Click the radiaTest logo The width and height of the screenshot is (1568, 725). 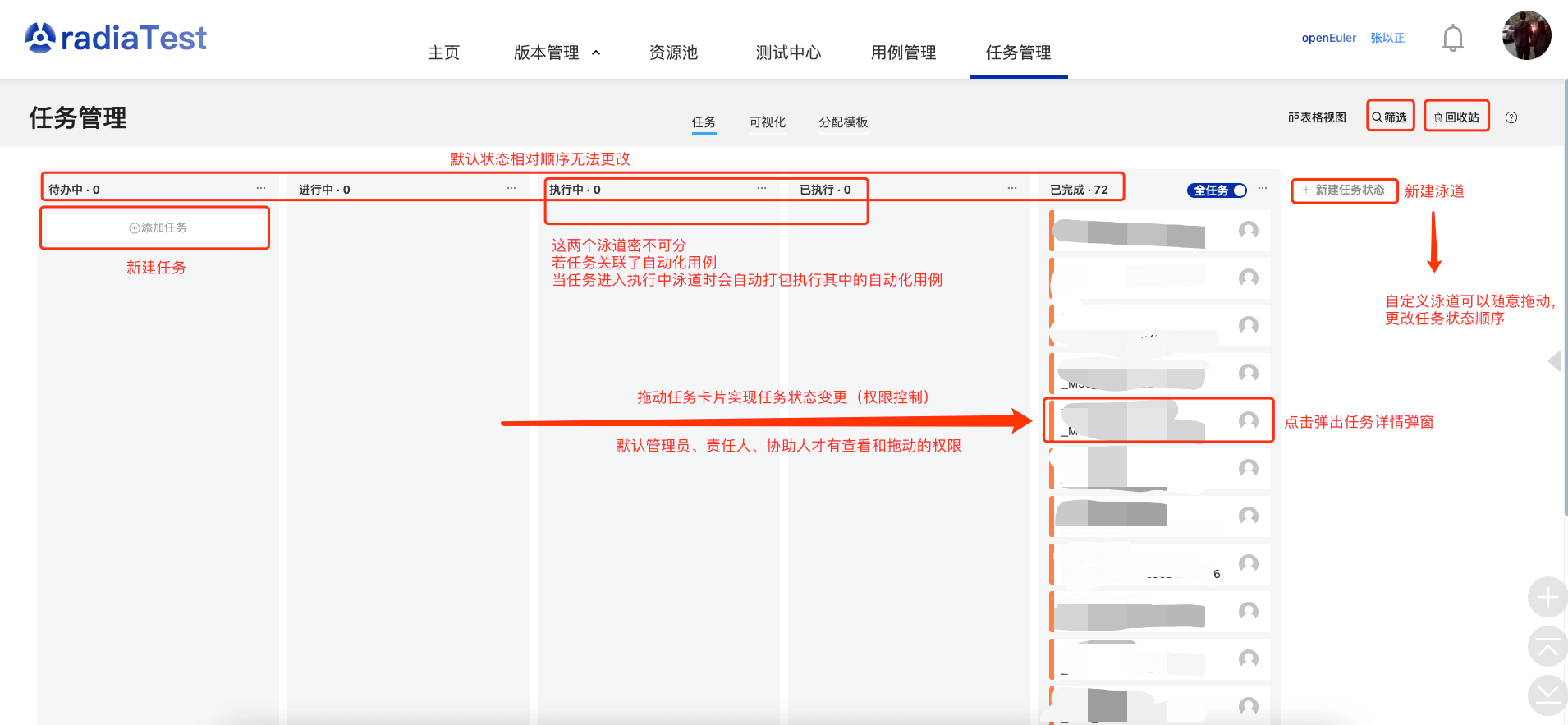(116, 38)
